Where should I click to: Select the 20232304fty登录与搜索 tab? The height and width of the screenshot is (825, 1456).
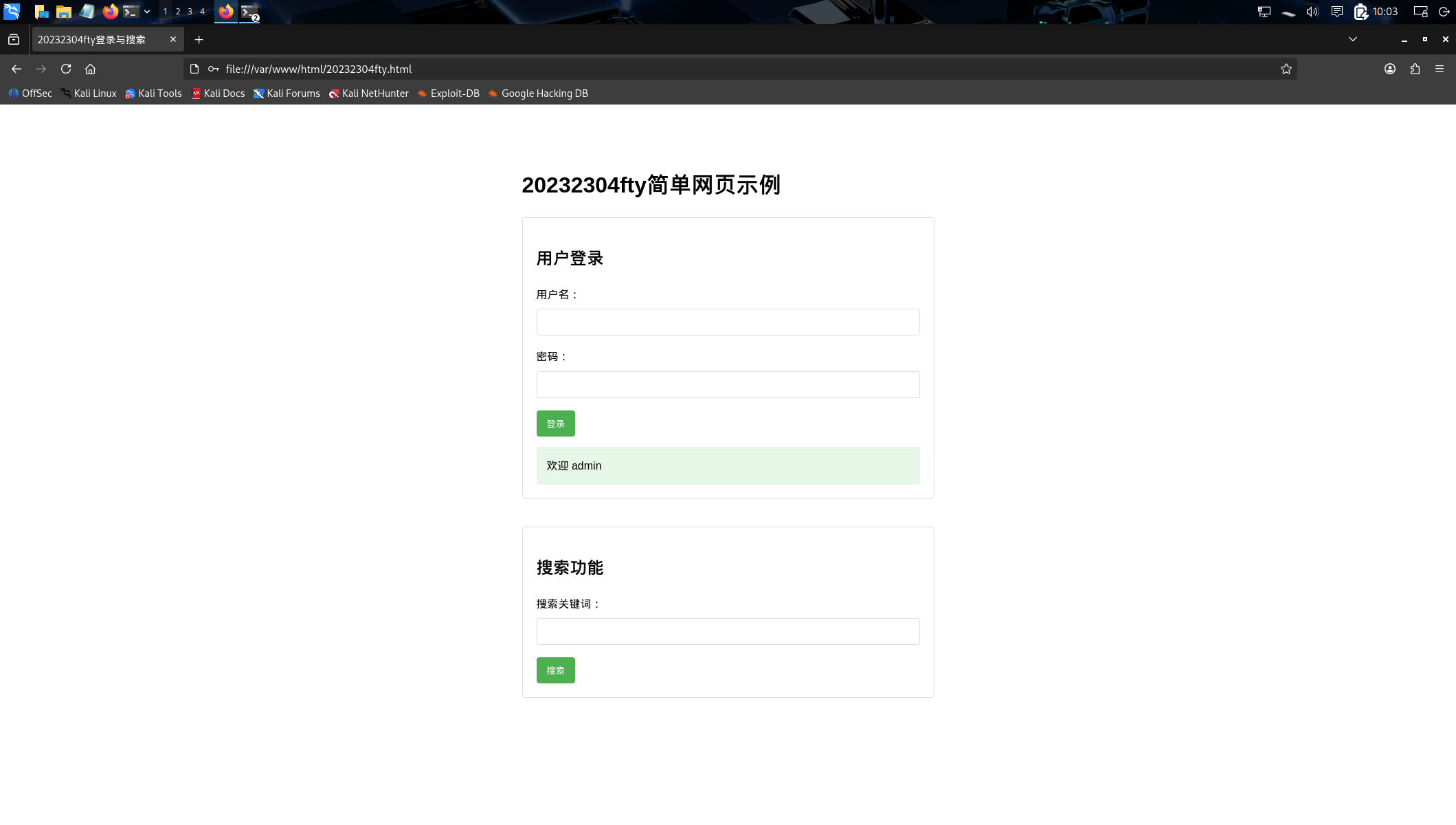pyautogui.click(x=96, y=40)
